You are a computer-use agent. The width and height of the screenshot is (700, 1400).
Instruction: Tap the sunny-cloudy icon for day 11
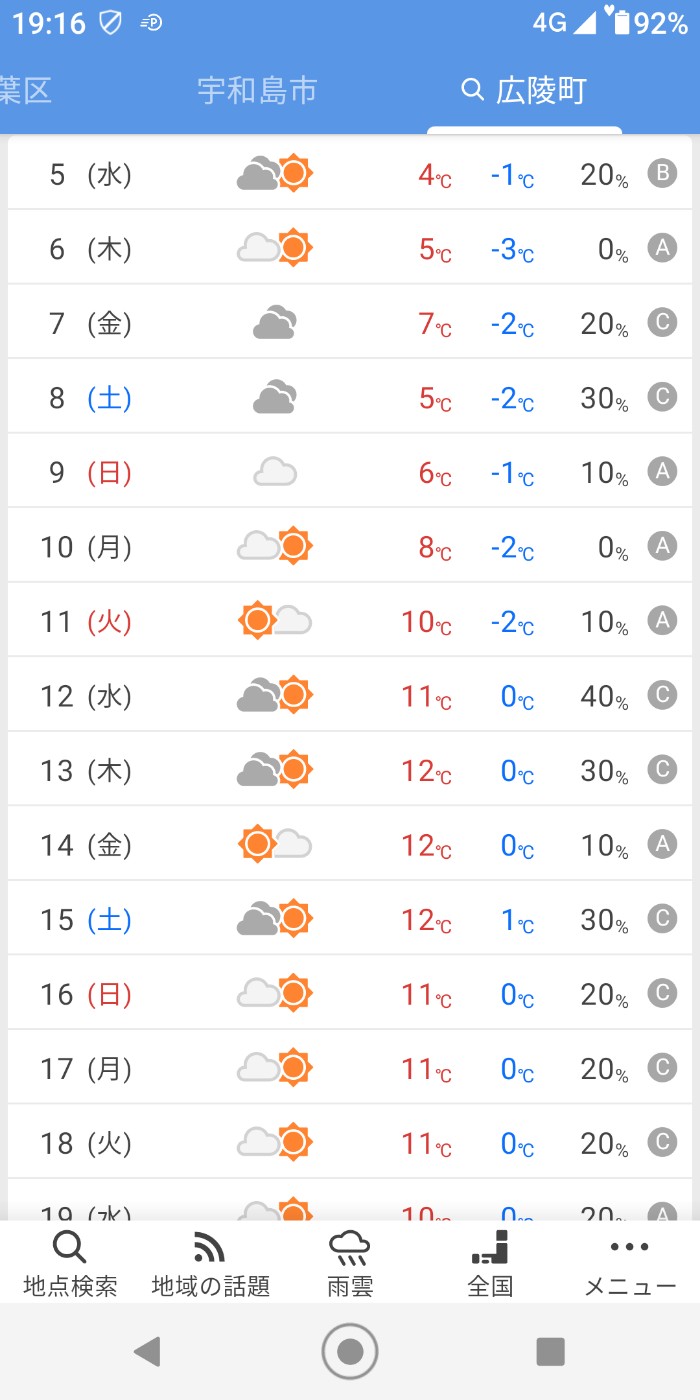click(x=275, y=622)
